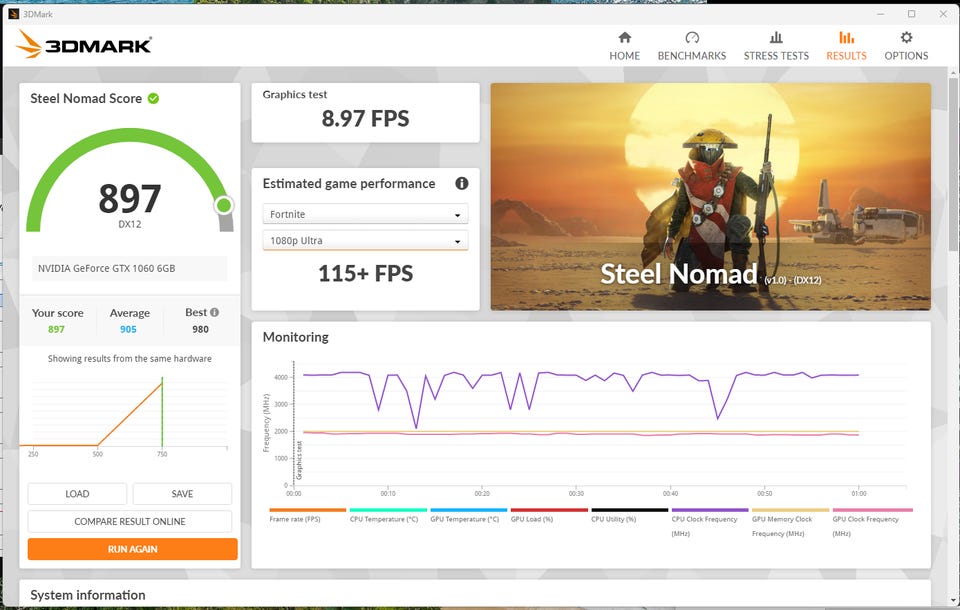Open the Fortnite game dropdown

point(366,214)
